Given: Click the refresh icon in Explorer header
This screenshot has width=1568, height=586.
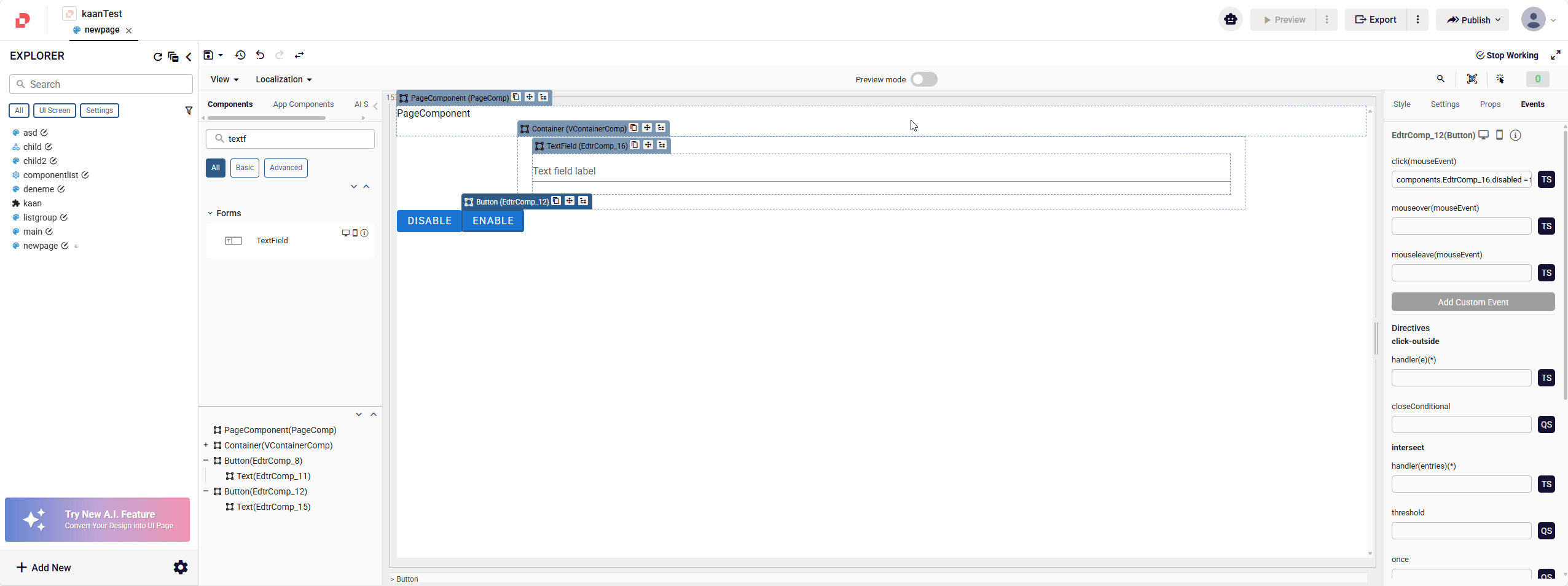Looking at the screenshot, I should [157, 57].
